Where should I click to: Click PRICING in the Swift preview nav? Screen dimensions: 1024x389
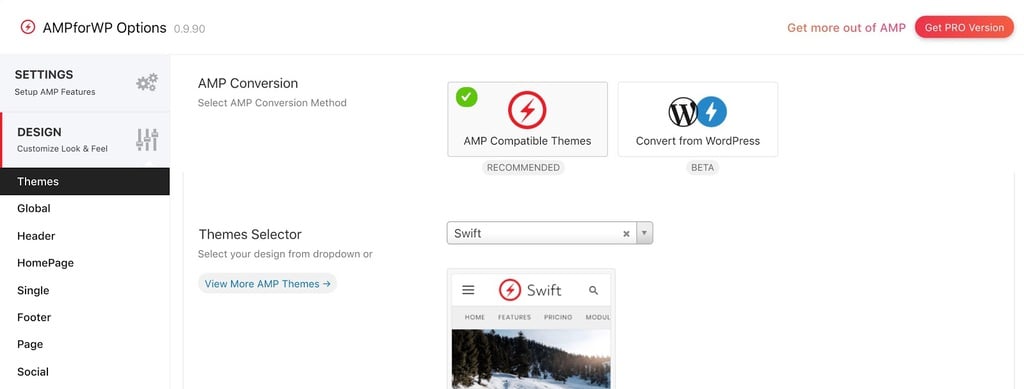point(558,317)
